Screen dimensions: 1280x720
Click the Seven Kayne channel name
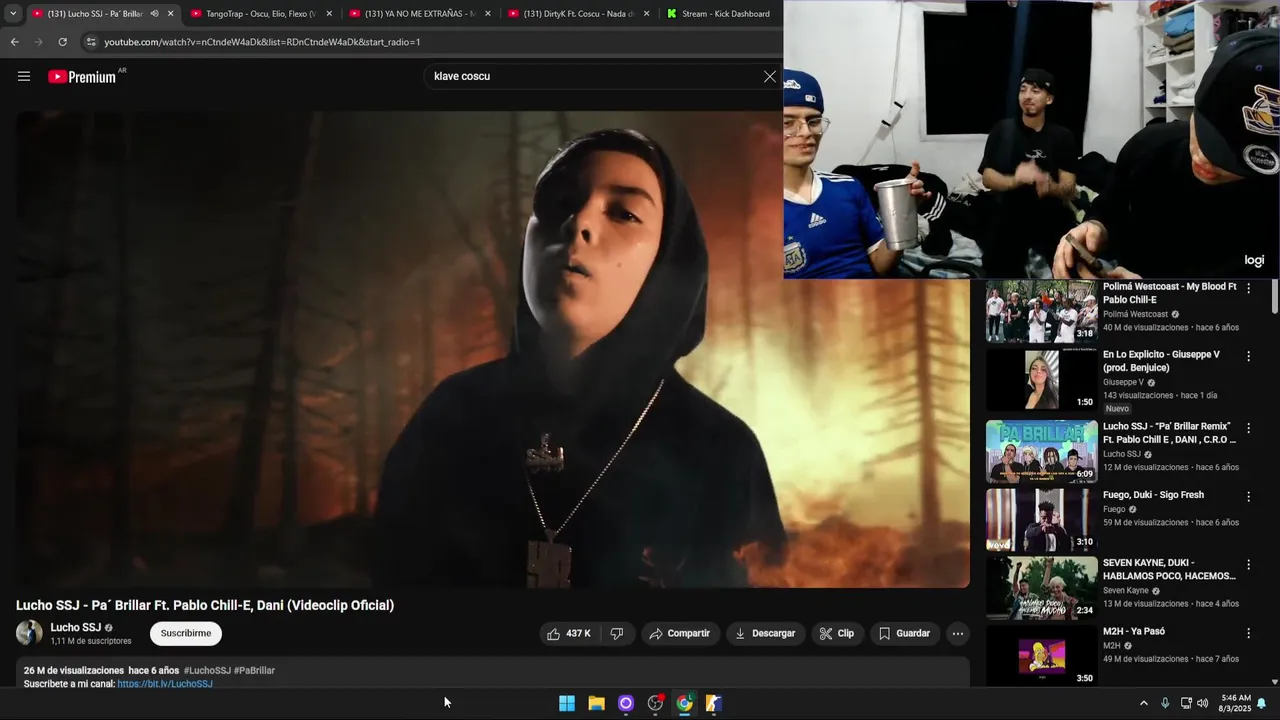click(x=1126, y=590)
